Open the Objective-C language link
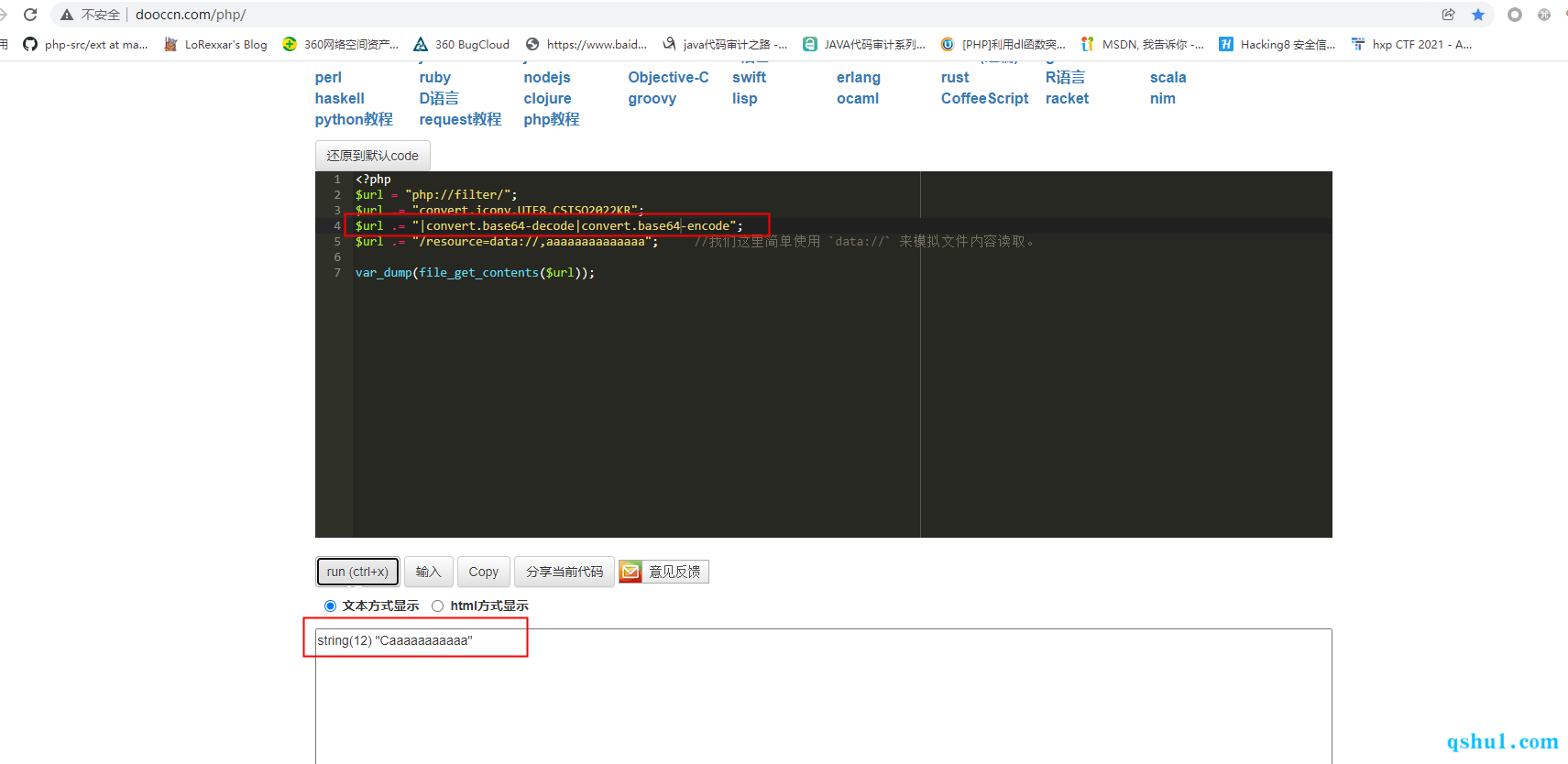Screen dimensions: 1568x764 point(669,78)
